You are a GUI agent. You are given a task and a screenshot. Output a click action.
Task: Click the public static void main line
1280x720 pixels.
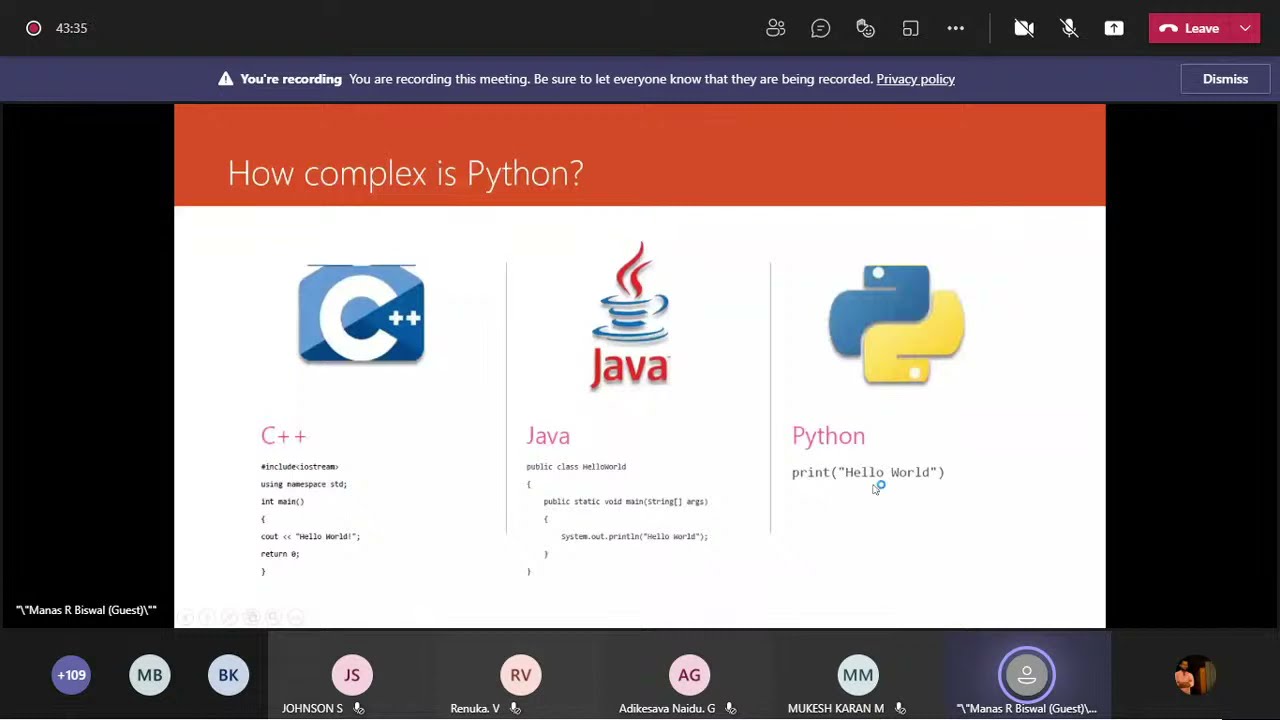(625, 502)
